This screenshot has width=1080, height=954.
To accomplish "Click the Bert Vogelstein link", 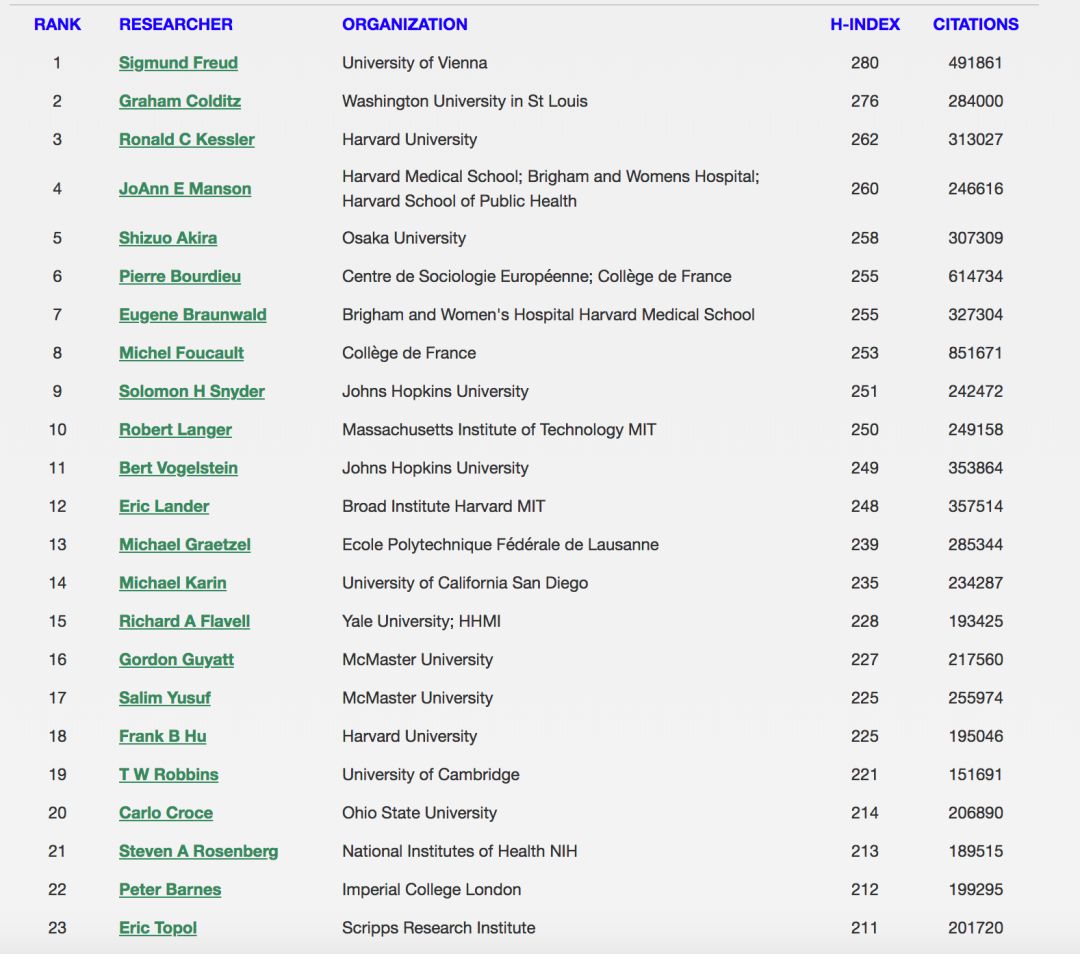I will click(178, 468).
